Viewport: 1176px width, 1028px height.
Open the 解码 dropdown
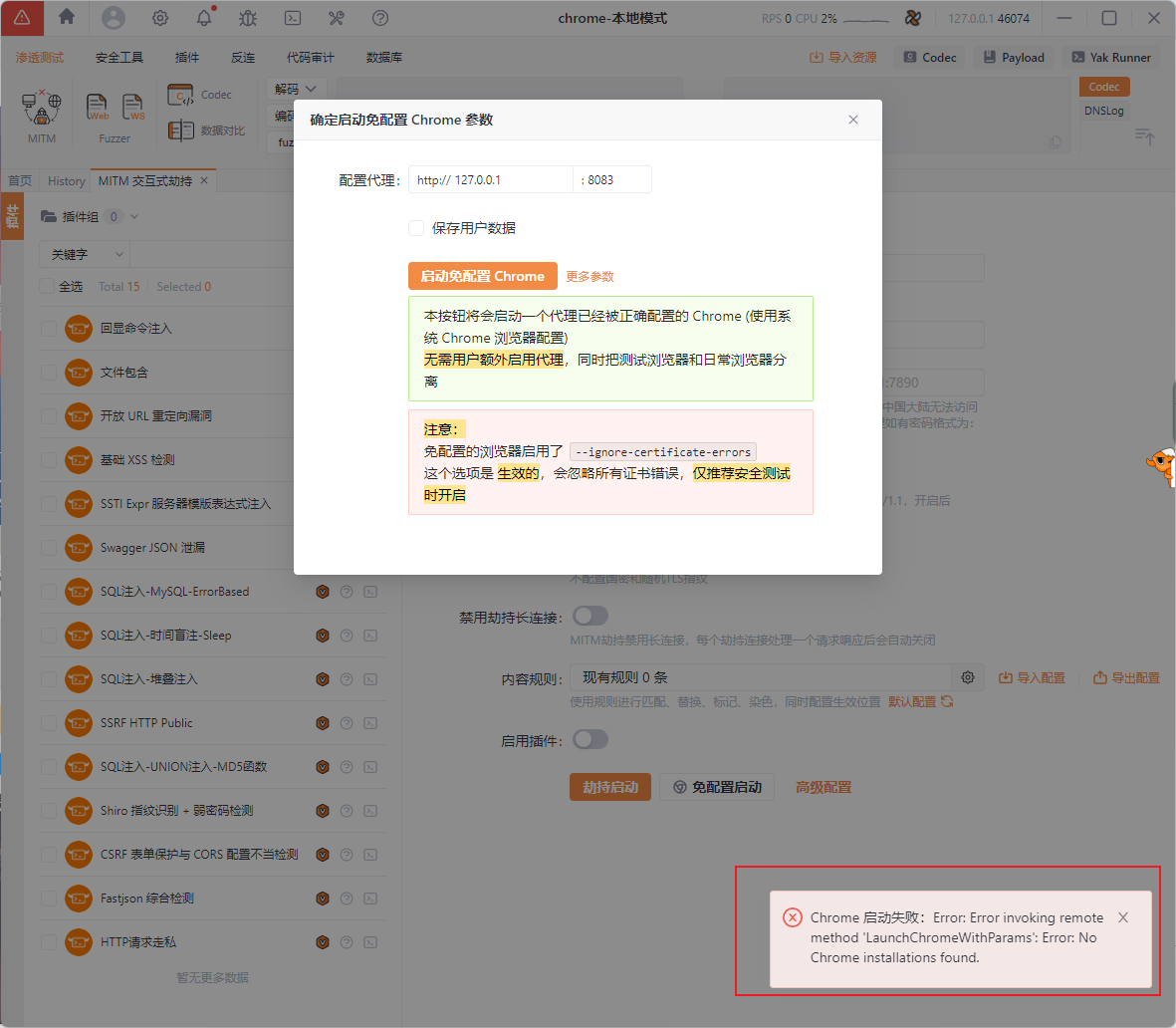[296, 89]
